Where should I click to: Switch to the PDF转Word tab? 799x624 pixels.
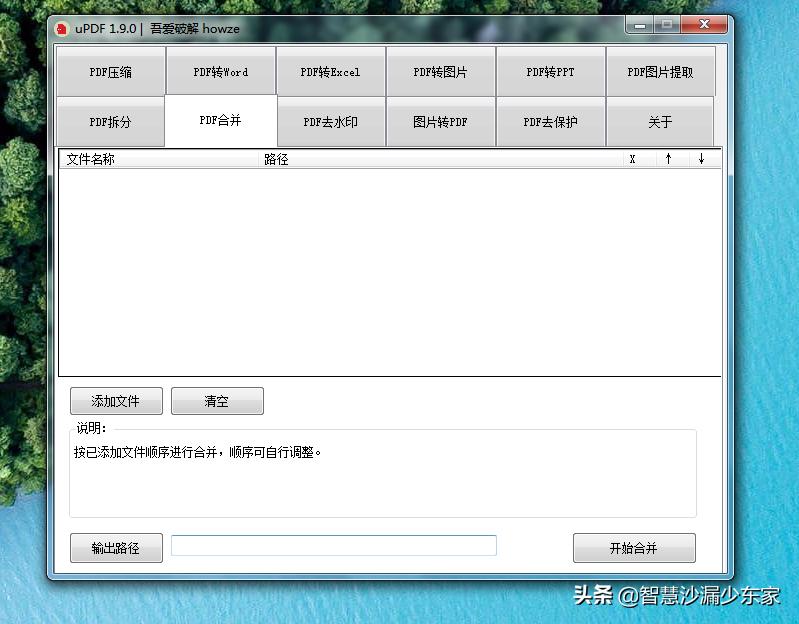[221, 71]
